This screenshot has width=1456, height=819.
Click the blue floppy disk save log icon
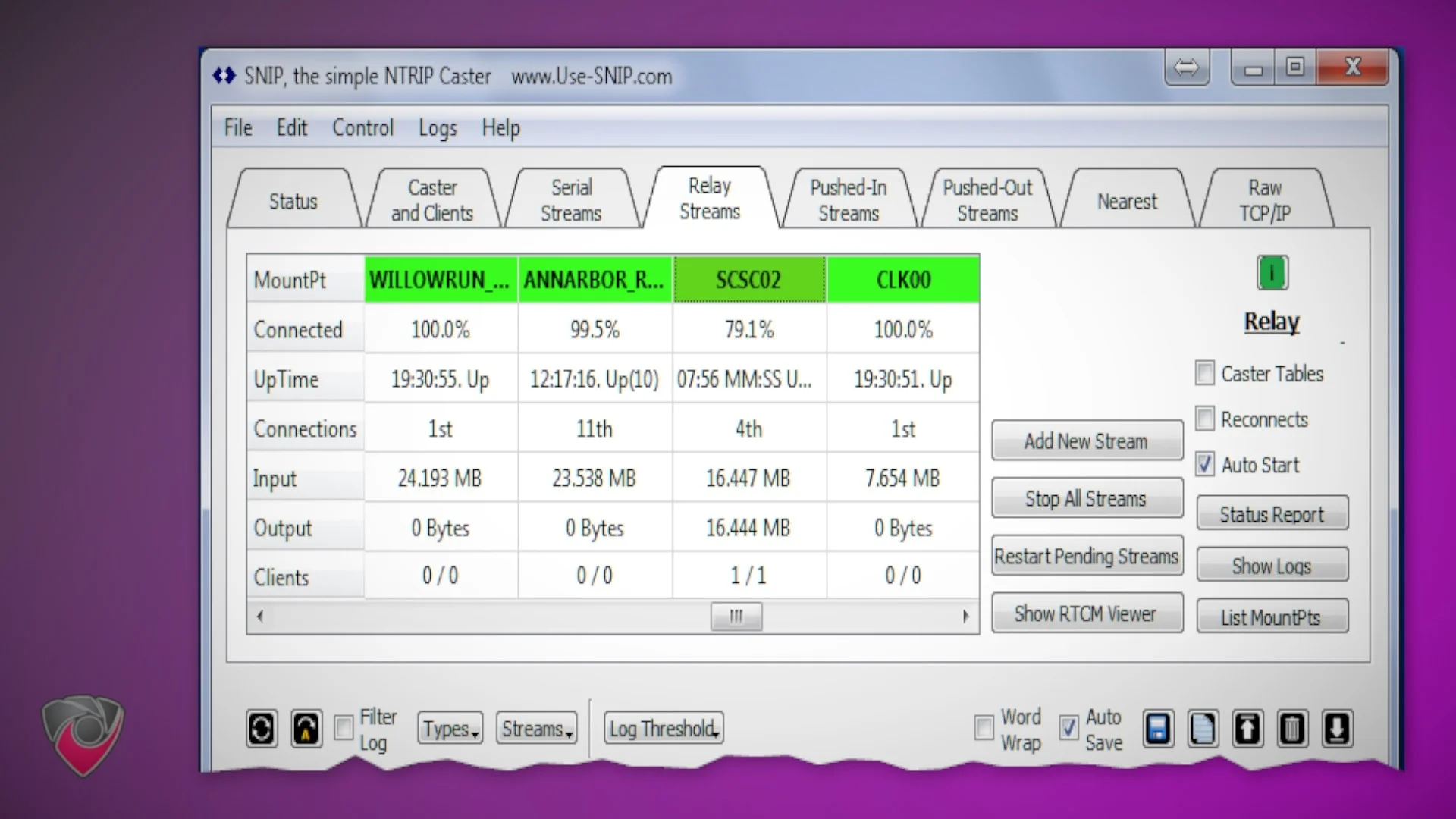click(1158, 729)
